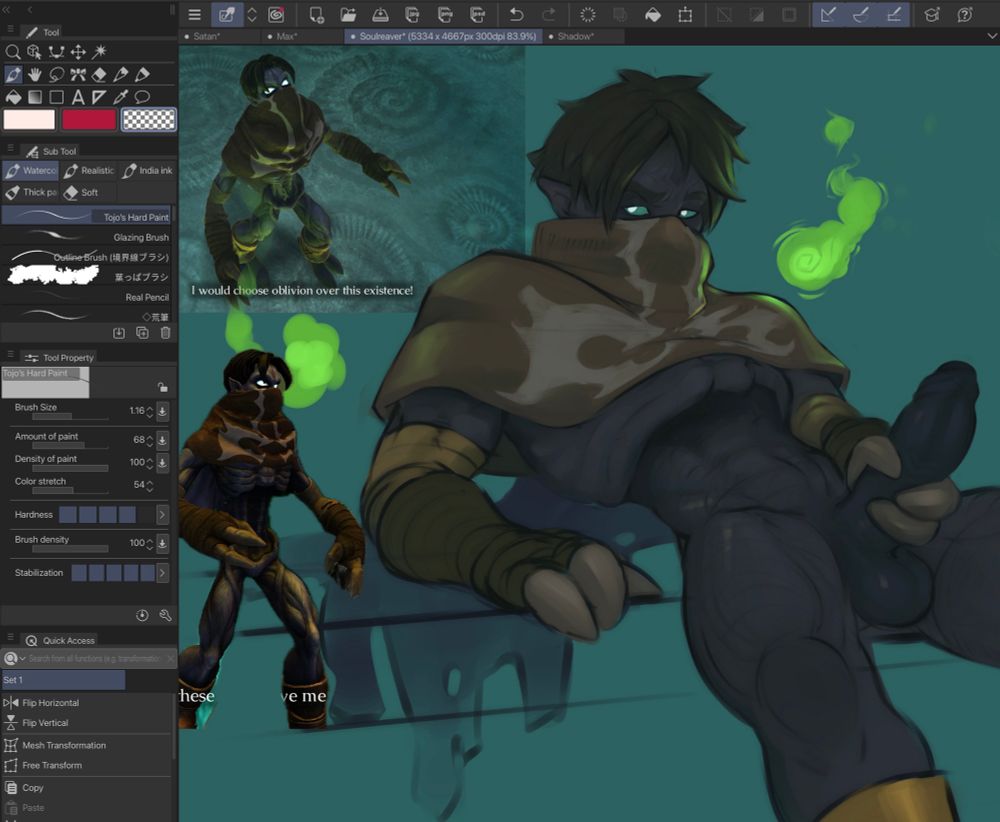Screen dimensions: 1000x822
Task: Delete sub tool trash icon
Action: tap(165, 333)
